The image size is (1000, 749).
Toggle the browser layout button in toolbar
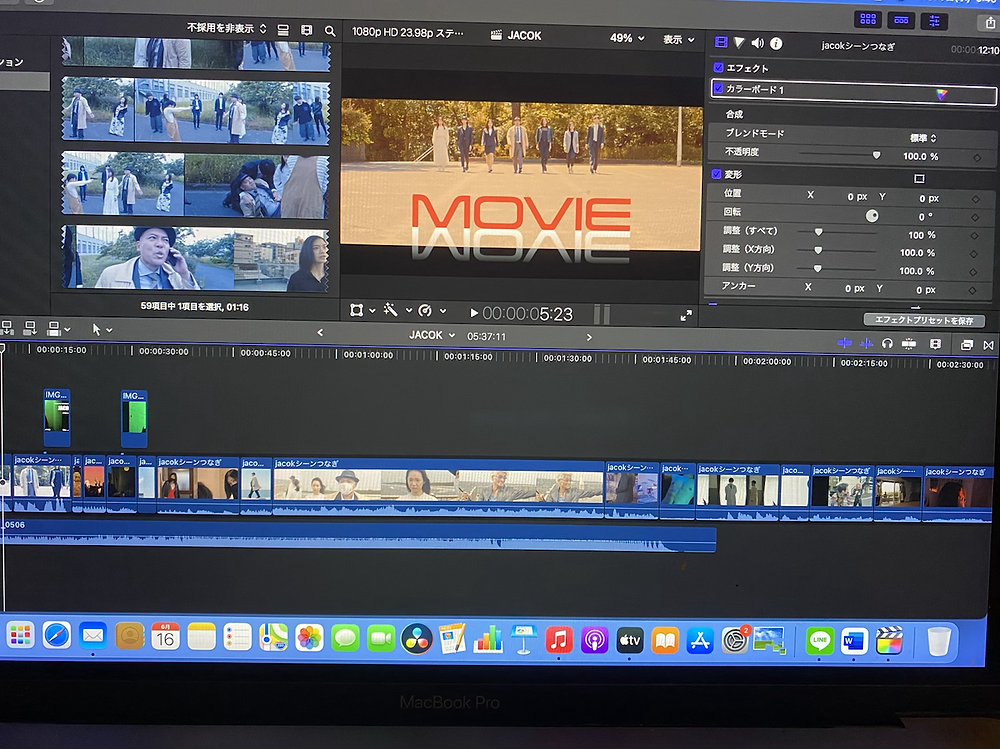point(868,19)
